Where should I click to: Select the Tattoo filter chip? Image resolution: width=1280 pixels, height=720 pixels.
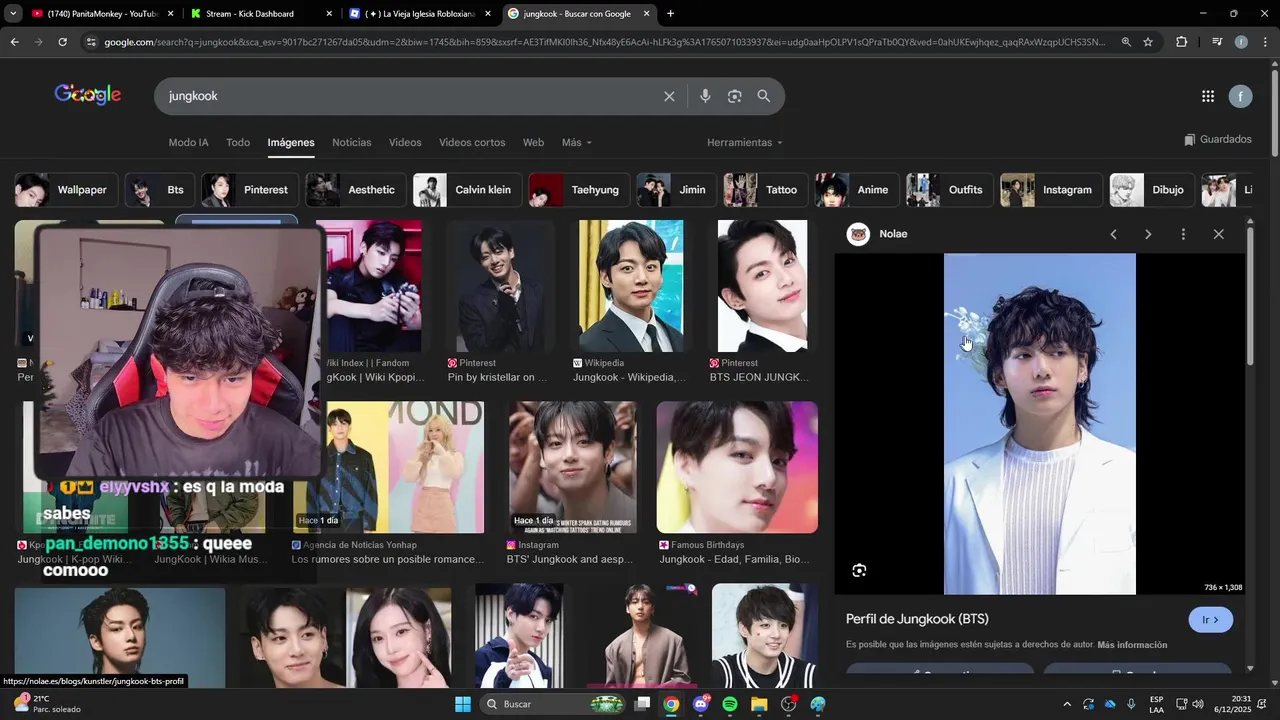click(x=766, y=190)
